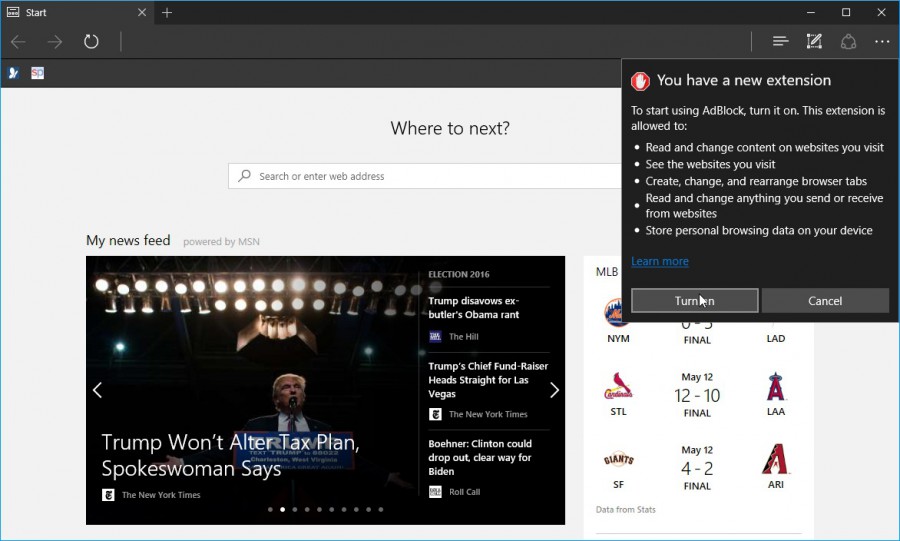Click the Arizona Diamondbacks logo
Viewport: 900px width, 541px height.
click(x=775, y=459)
